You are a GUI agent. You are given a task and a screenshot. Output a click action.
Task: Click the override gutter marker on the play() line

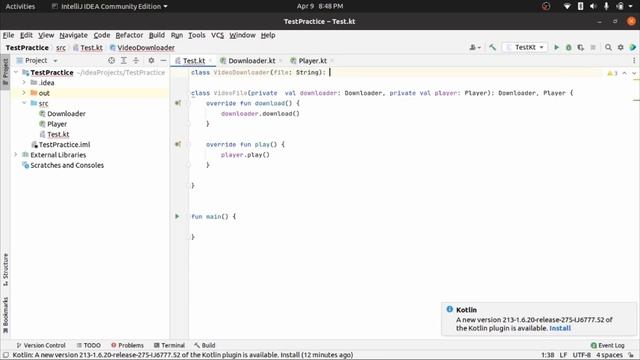(178, 144)
